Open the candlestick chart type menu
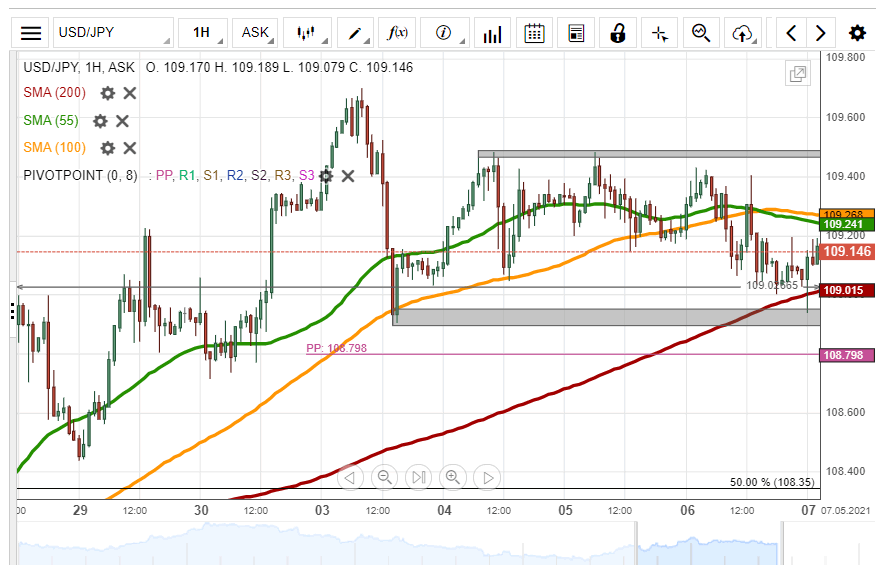Image resolution: width=882 pixels, height=568 pixels. (307, 33)
